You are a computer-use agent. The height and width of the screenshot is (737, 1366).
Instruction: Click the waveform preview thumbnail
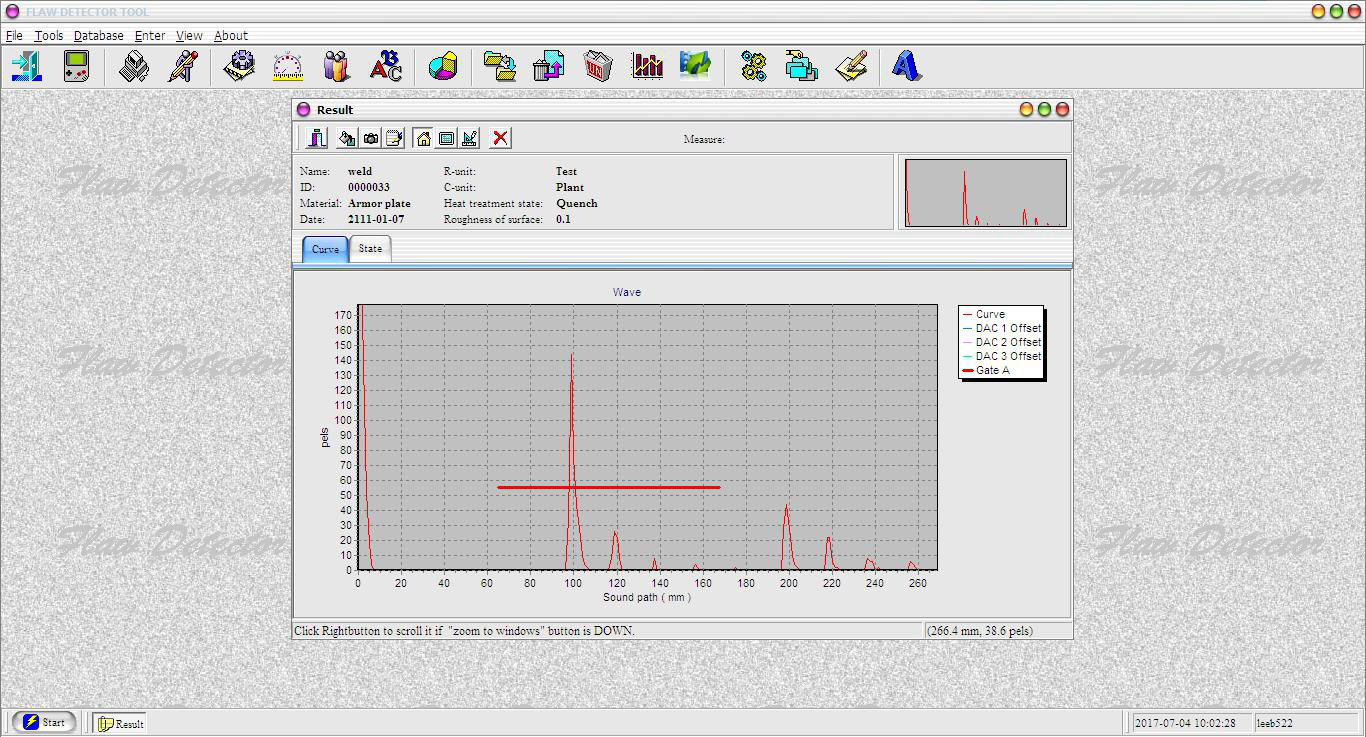(985, 192)
